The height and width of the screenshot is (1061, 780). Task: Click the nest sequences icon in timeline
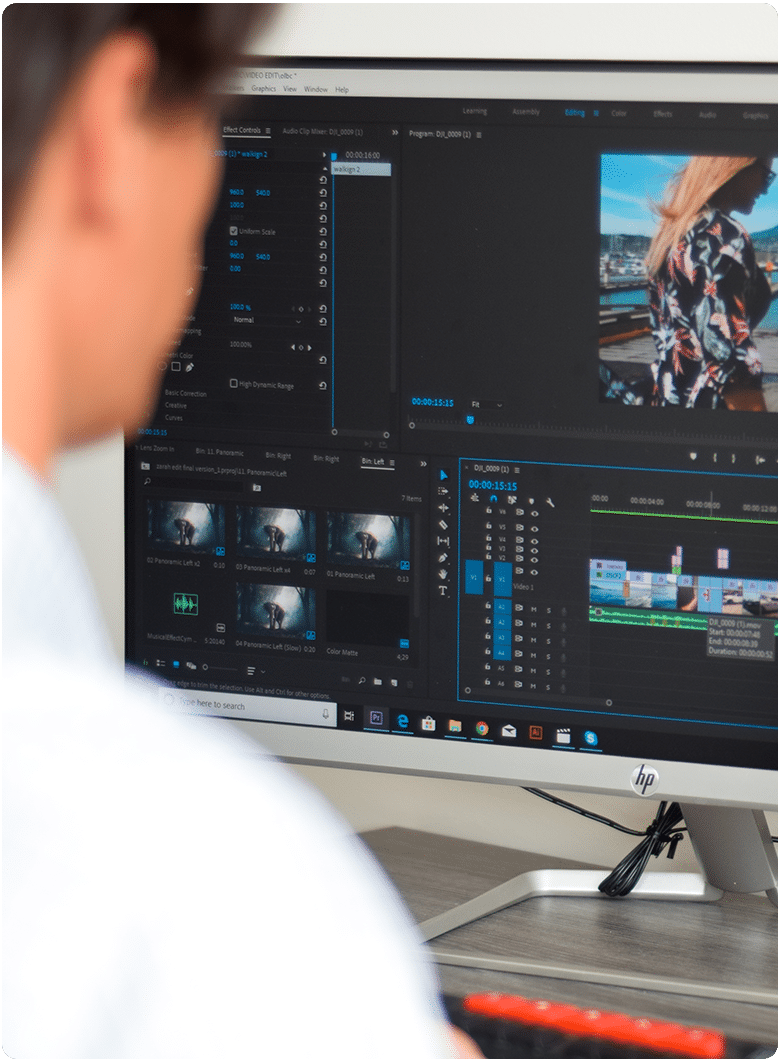474,497
